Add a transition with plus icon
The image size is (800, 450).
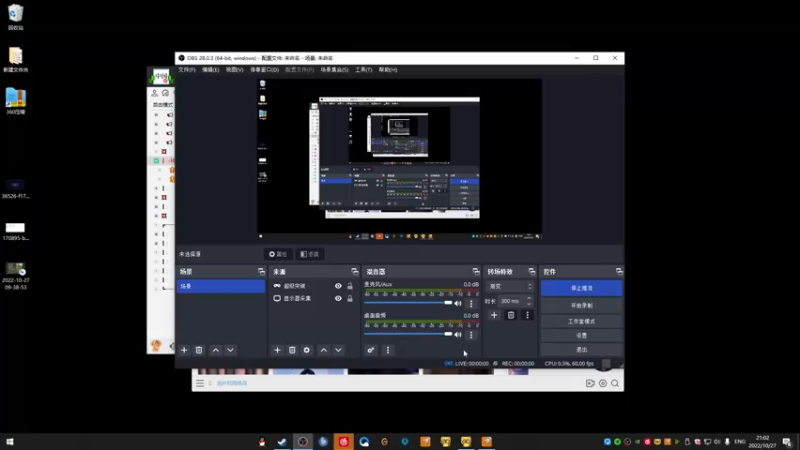494,315
